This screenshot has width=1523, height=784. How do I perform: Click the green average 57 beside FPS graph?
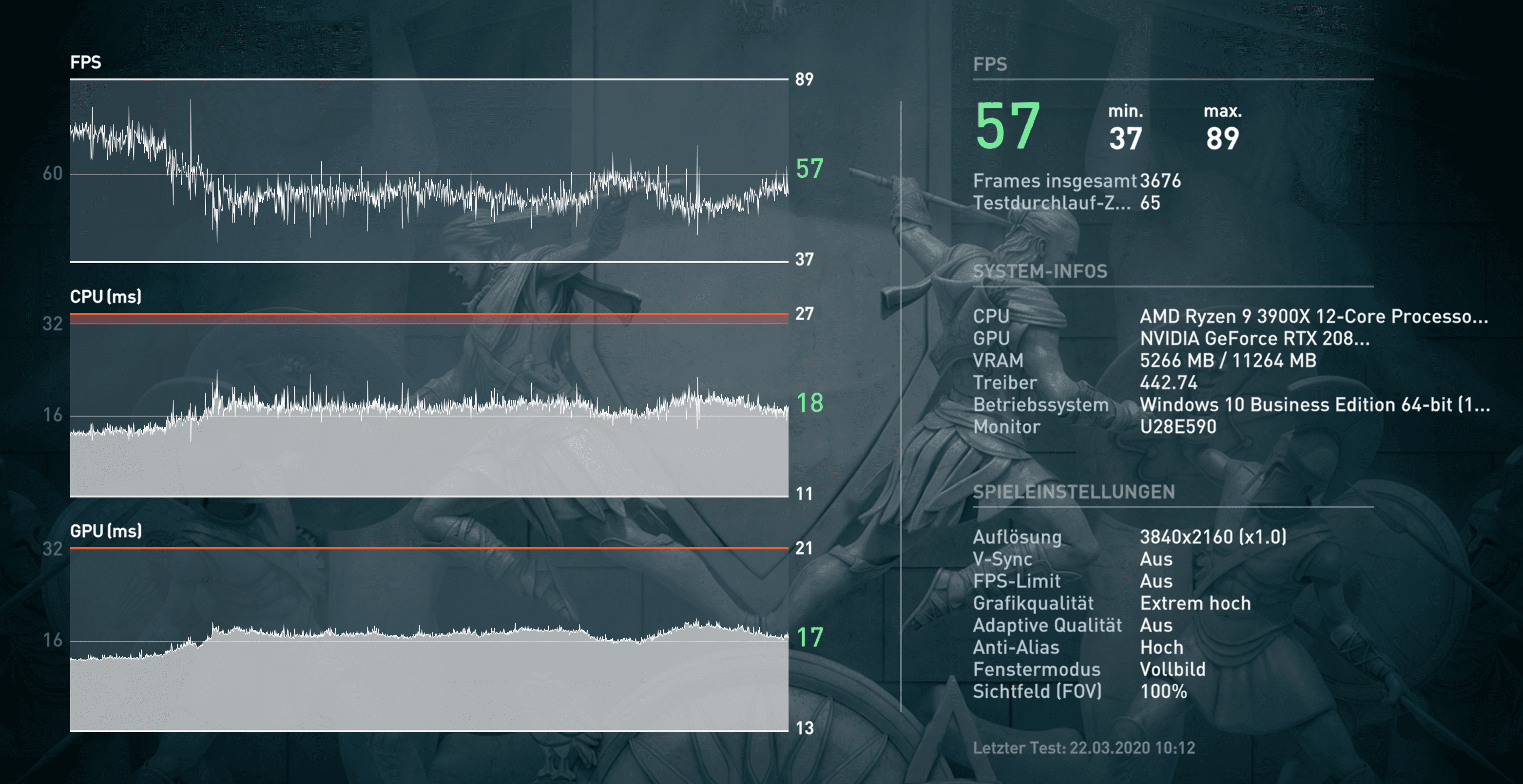pos(810,169)
